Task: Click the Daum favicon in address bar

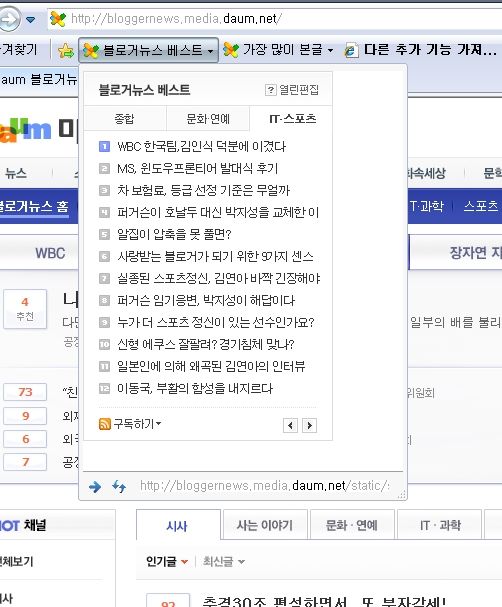Action: [x=58, y=19]
